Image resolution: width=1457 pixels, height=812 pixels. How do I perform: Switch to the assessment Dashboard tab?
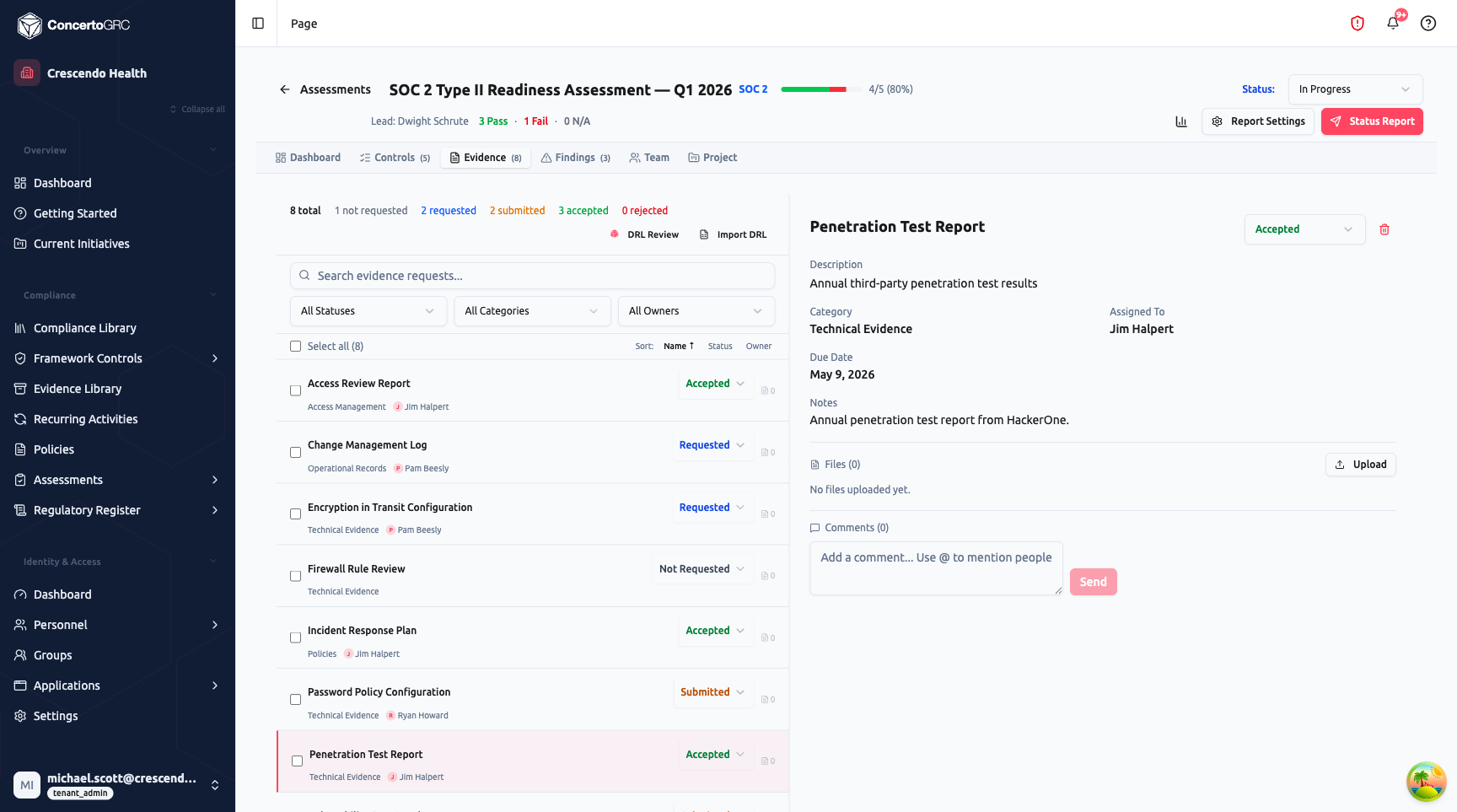coord(308,158)
